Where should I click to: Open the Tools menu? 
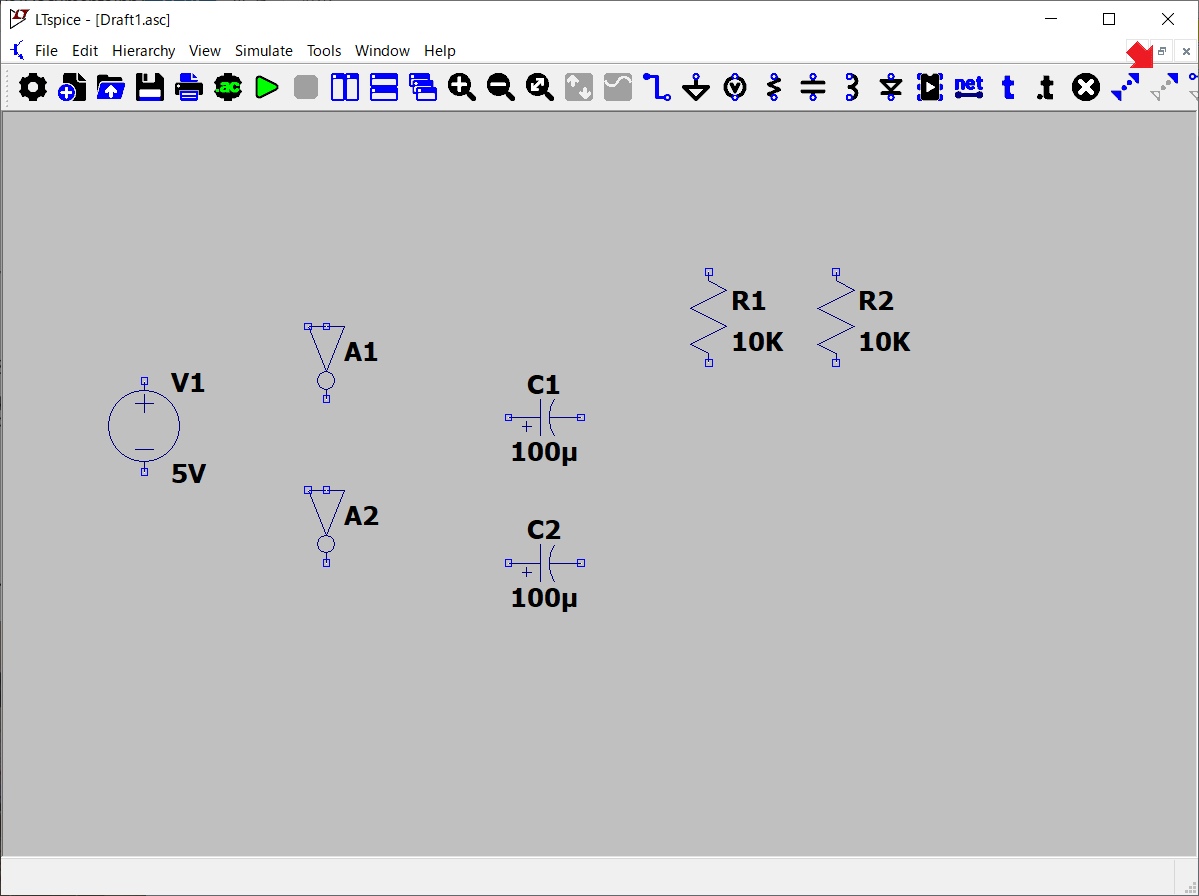click(x=324, y=51)
